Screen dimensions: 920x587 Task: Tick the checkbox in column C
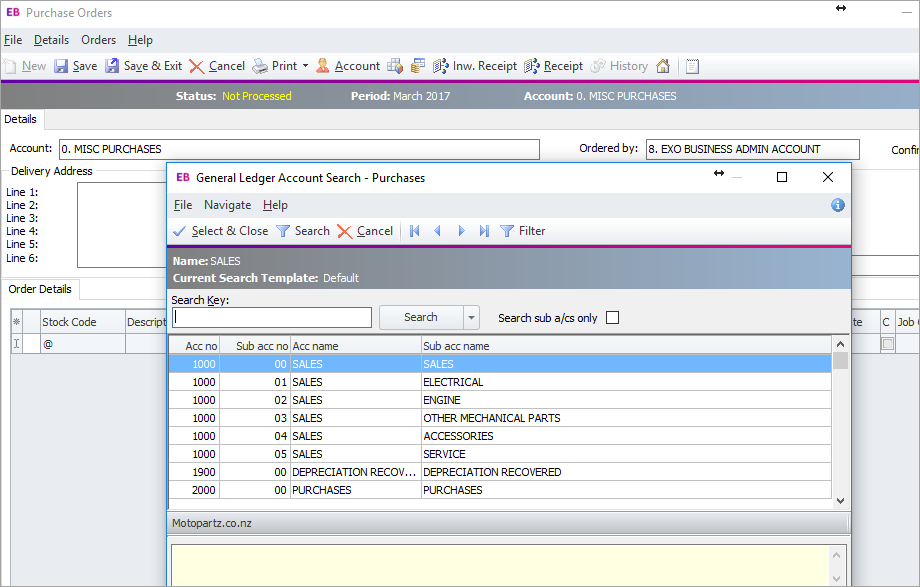coord(886,344)
